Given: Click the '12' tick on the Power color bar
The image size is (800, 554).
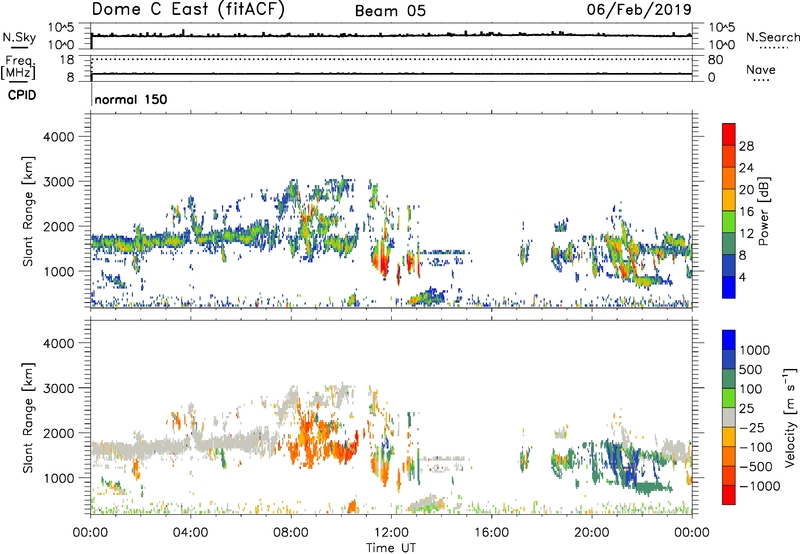Looking at the screenshot, I should [746, 234].
